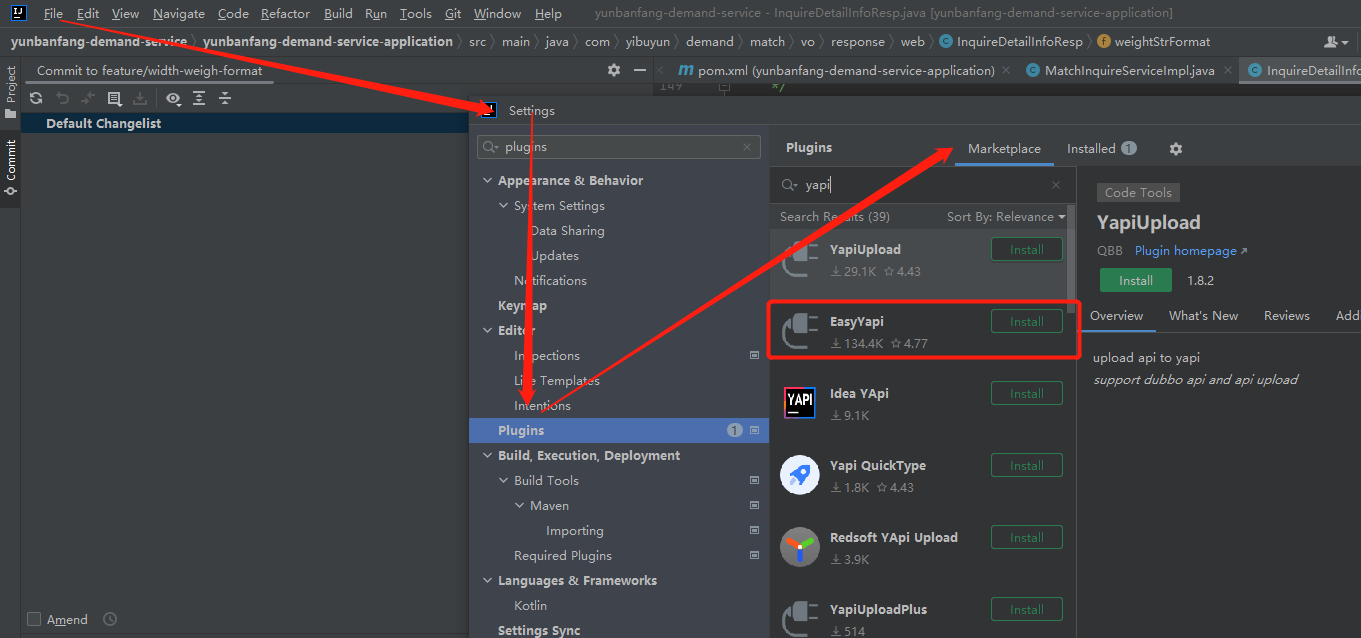Screen dimensions: 1361x638
Task: Click the Idea YApi plugin icon
Action: [x=800, y=404]
